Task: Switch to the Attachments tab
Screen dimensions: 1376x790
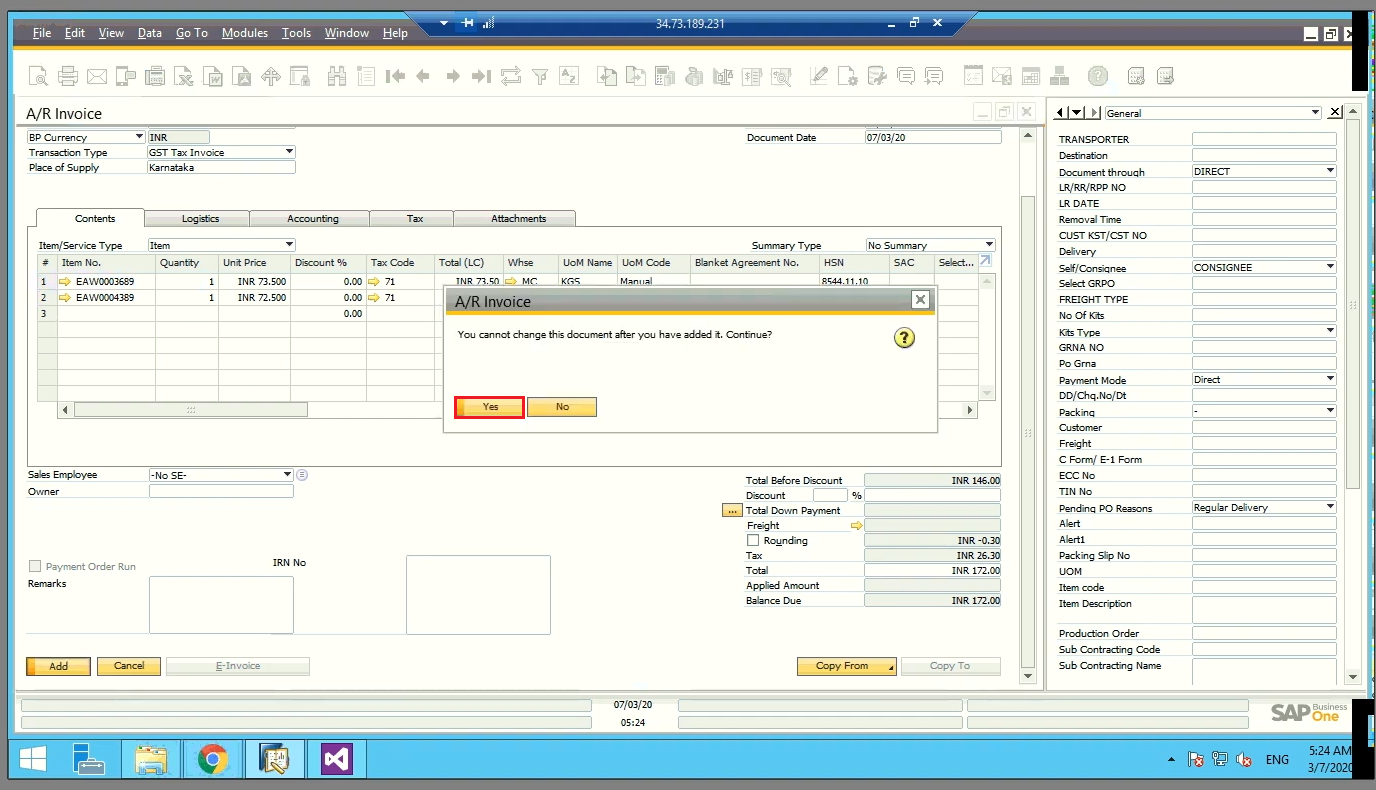Action: tap(518, 218)
